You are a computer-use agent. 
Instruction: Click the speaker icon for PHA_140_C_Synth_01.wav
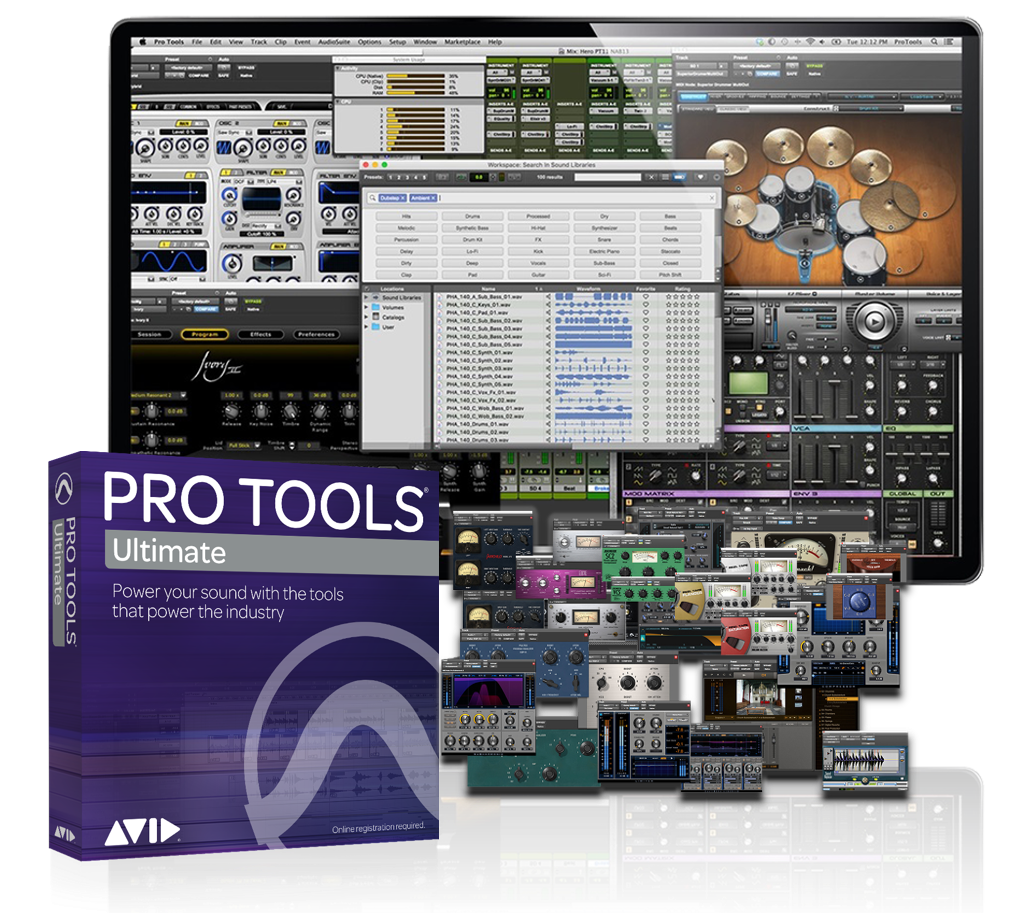pyautogui.click(x=548, y=352)
